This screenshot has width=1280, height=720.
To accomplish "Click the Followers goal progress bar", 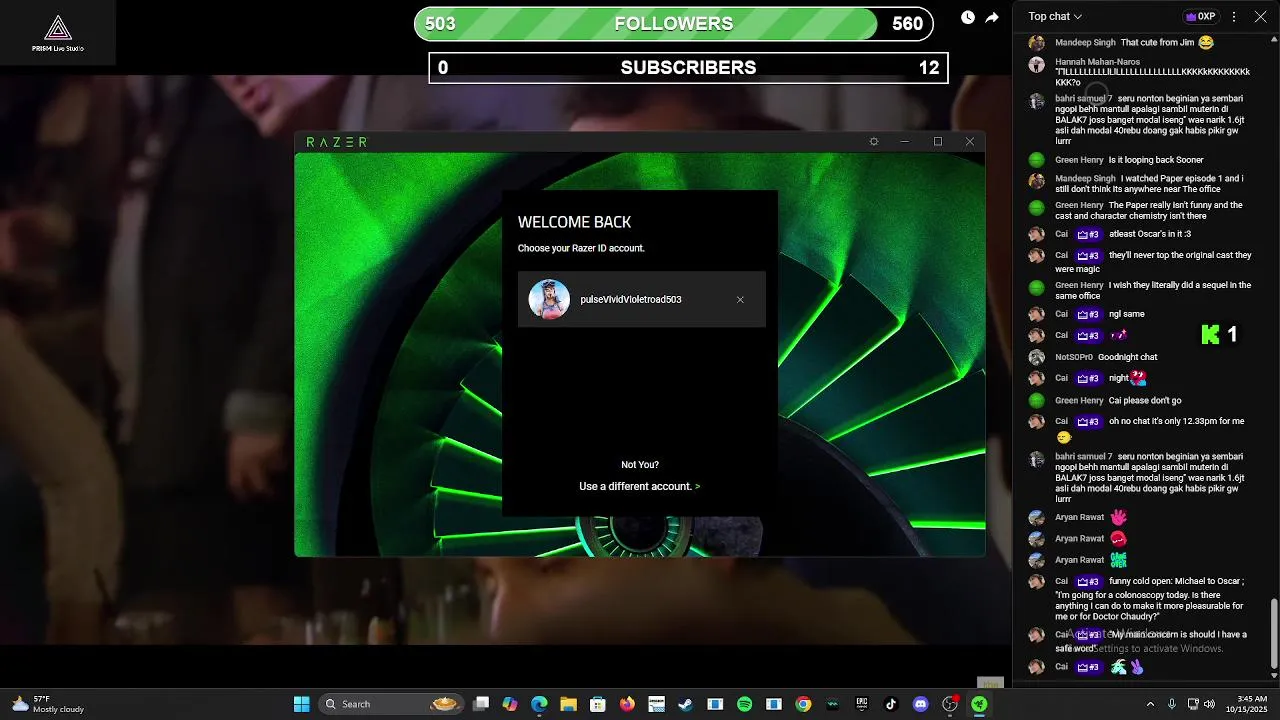I will pyautogui.click(x=674, y=24).
